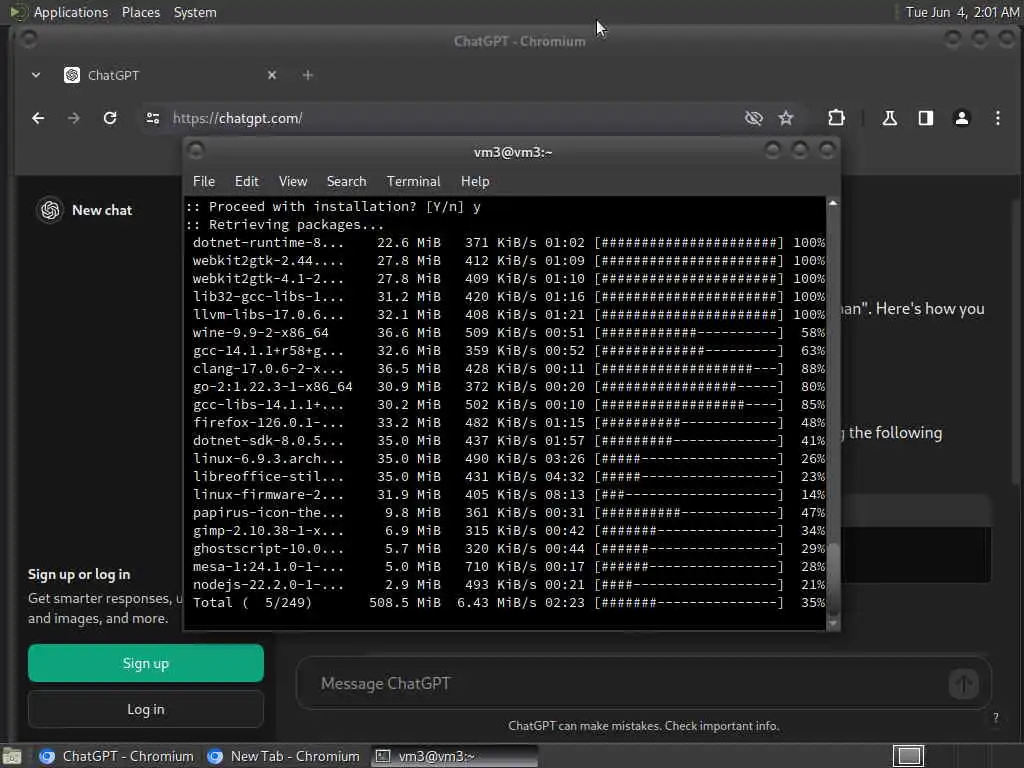Click the wine-9.9-2-x86_64 download line
The height and width of the screenshot is (768, 1024).
[508, 333]
